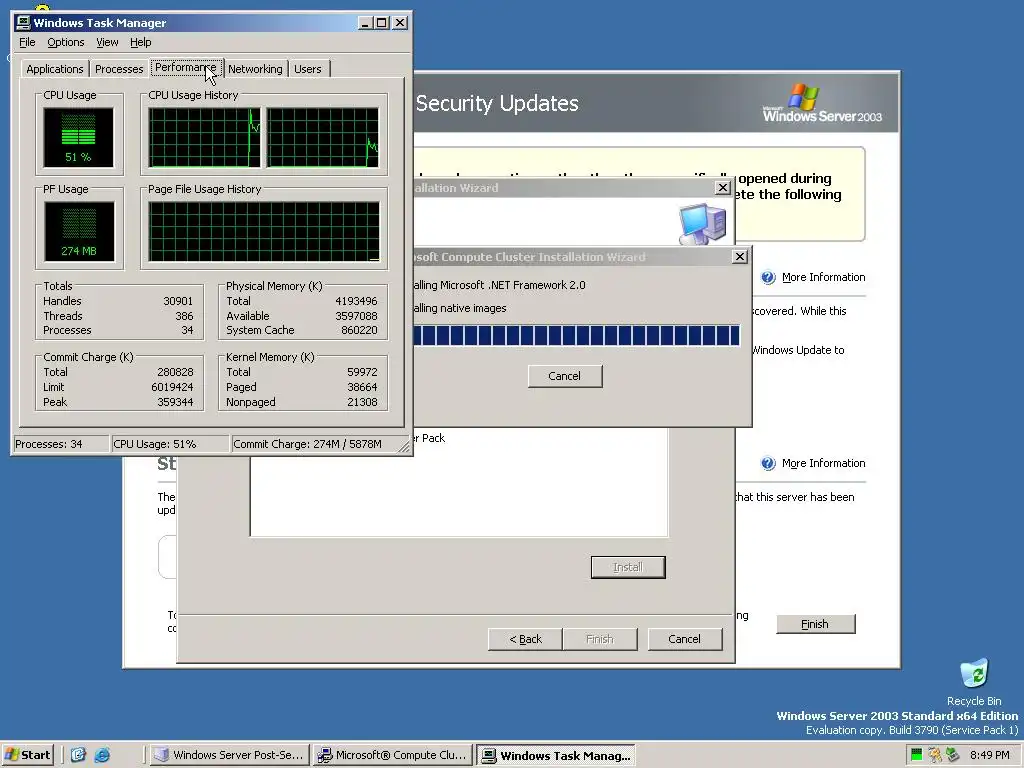This screenshot has width=1024, height=768.
Task: Click the Nonpaged kernel memory value 21308
Action: click(362, 402)
